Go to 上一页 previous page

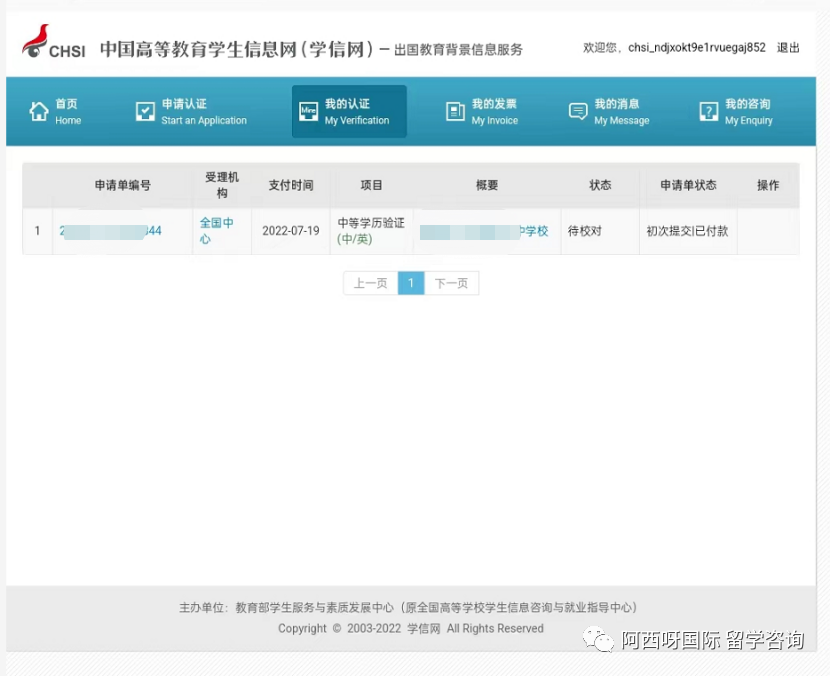[x=369, y=283]
